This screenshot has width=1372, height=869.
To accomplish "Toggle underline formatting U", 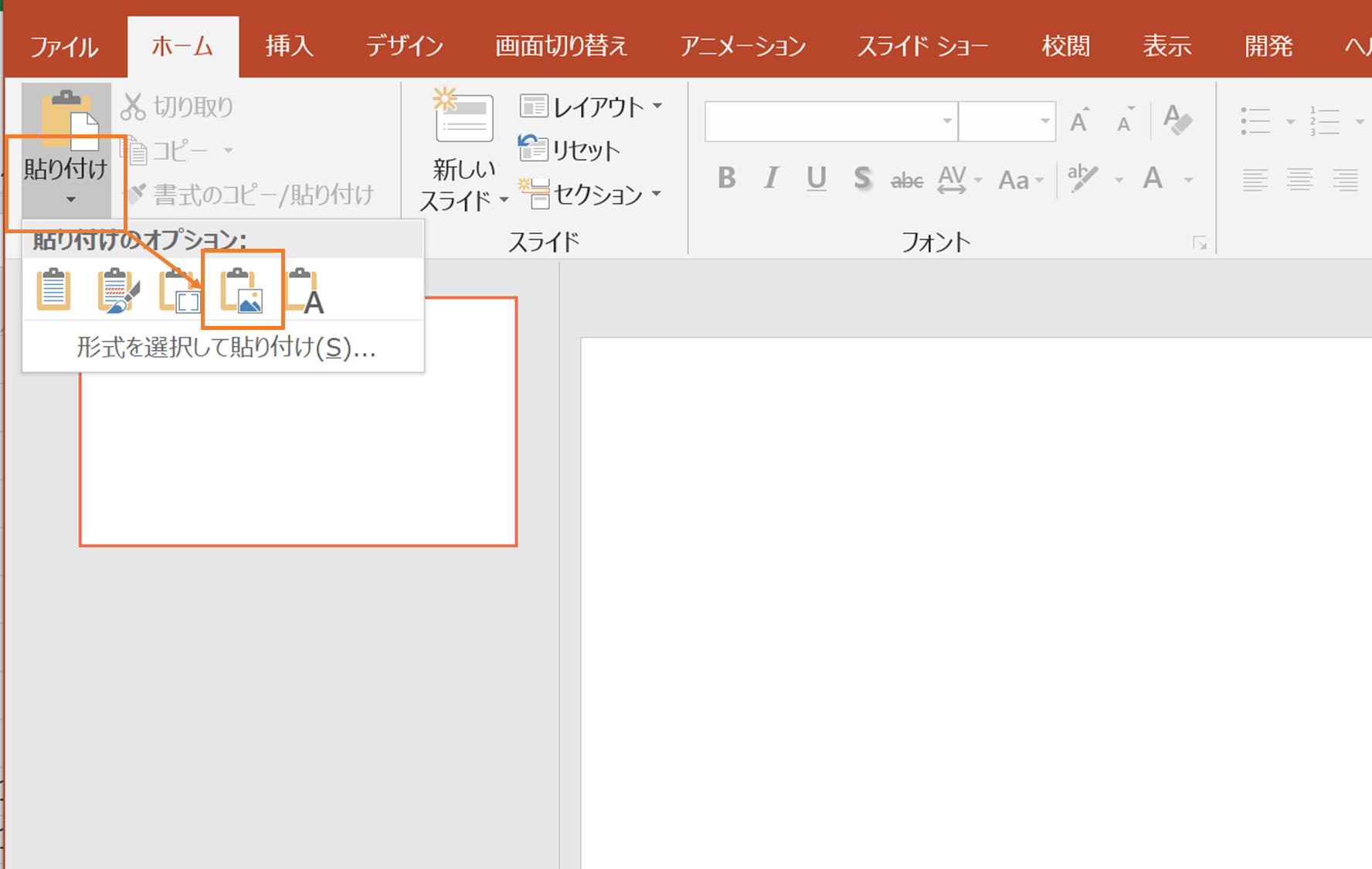I will [x=816, y=178].
